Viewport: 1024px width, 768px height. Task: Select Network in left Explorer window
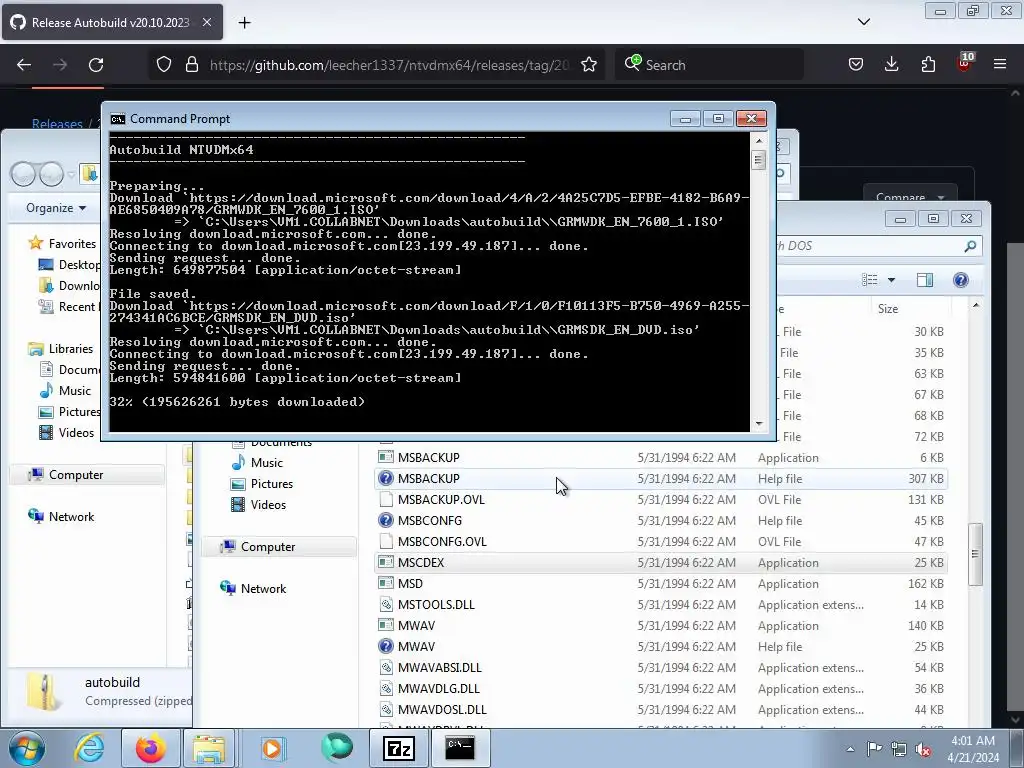click(71, 517)
